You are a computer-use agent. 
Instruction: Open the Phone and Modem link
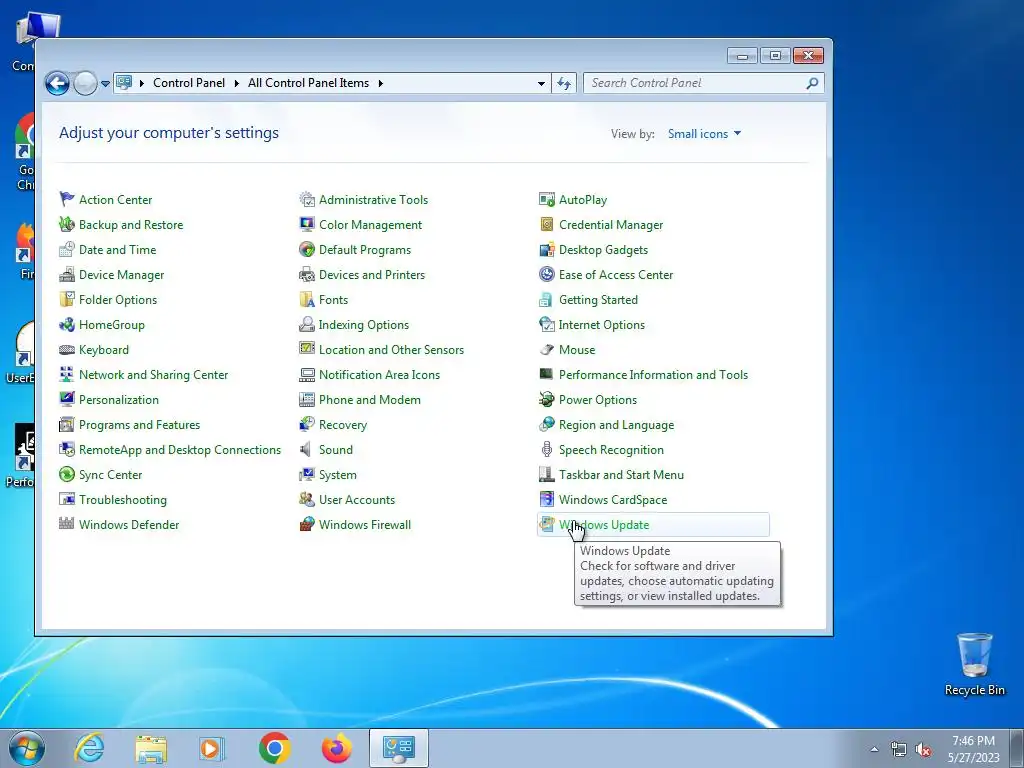coord(370,400)
